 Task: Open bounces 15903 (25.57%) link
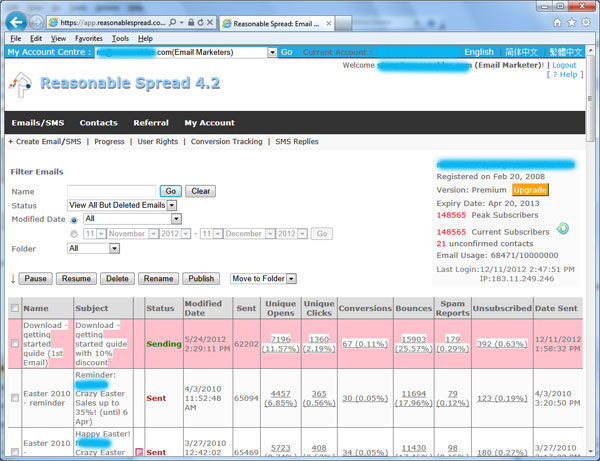(414, 344)
